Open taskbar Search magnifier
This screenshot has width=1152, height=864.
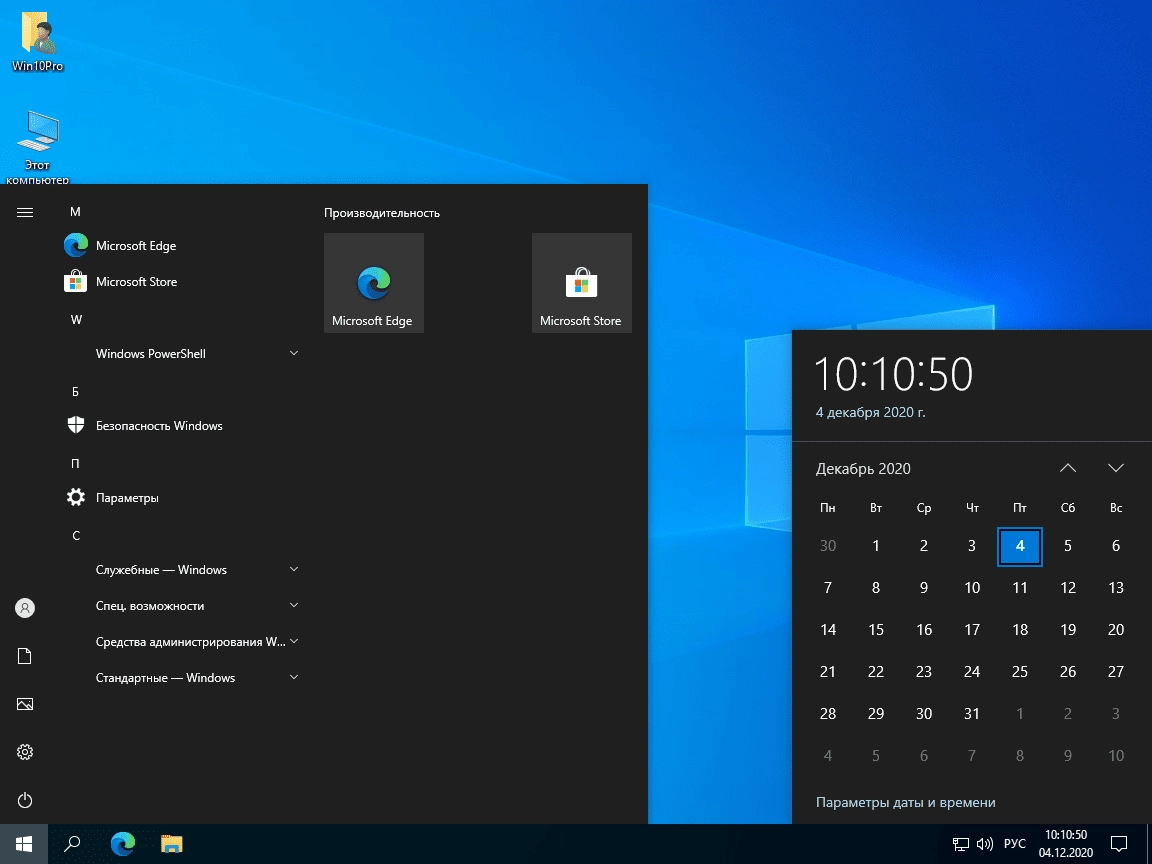[x=72, y=843]
